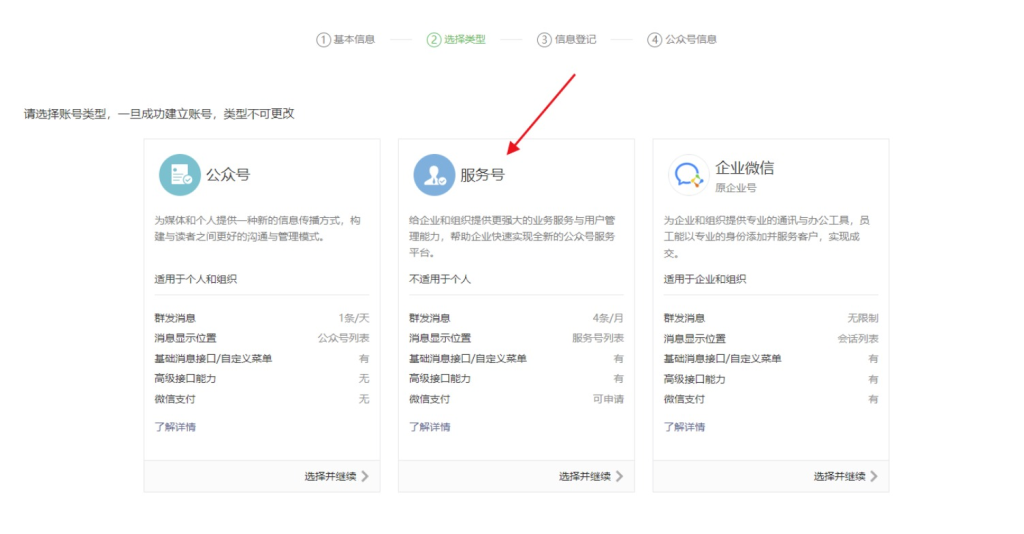Open 了解详情 link in 公众号 card
Image resolution: width=1024 pixels, height=534 pixels.
coord(175,427)
